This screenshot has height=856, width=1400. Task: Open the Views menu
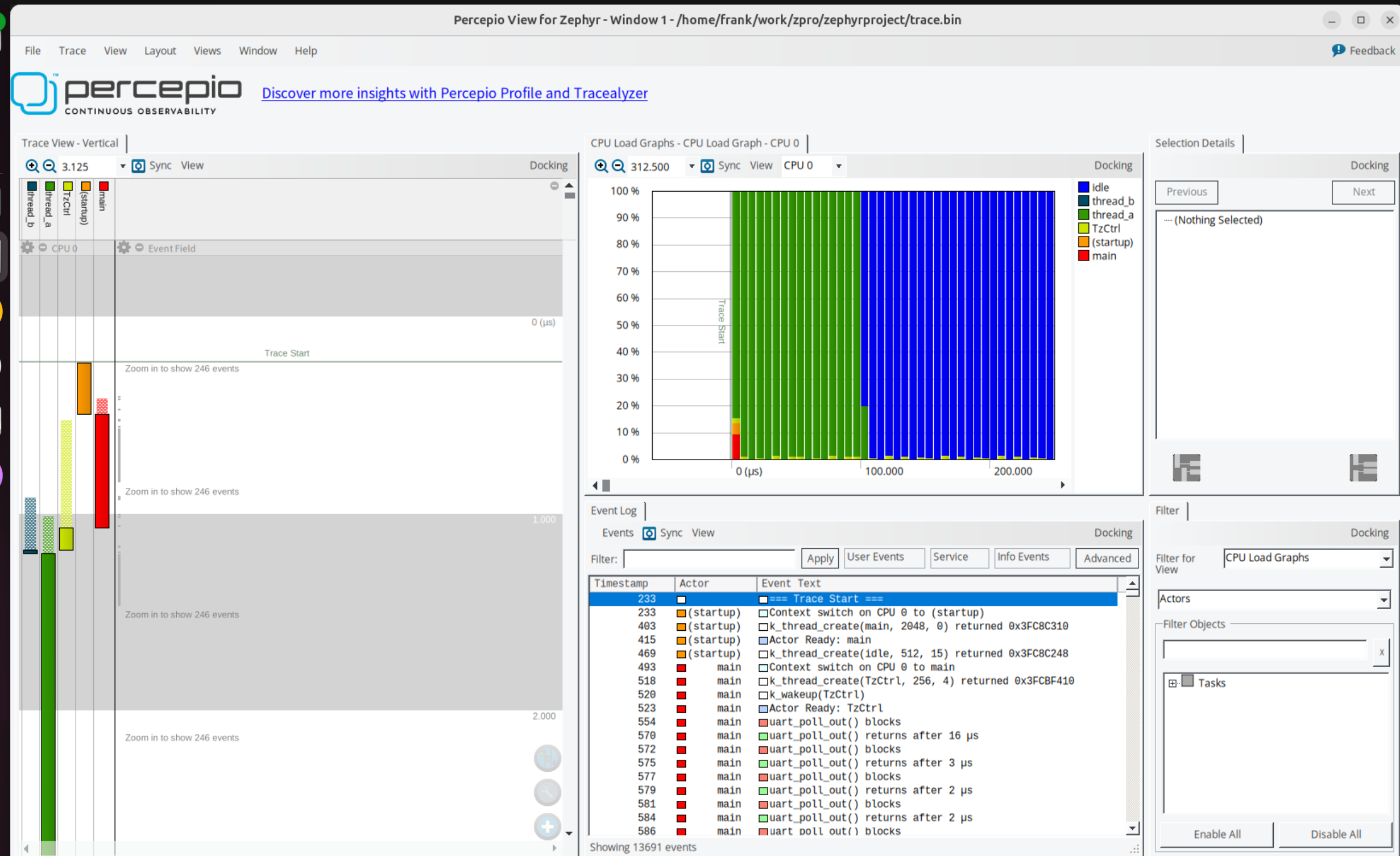(207, 51)
